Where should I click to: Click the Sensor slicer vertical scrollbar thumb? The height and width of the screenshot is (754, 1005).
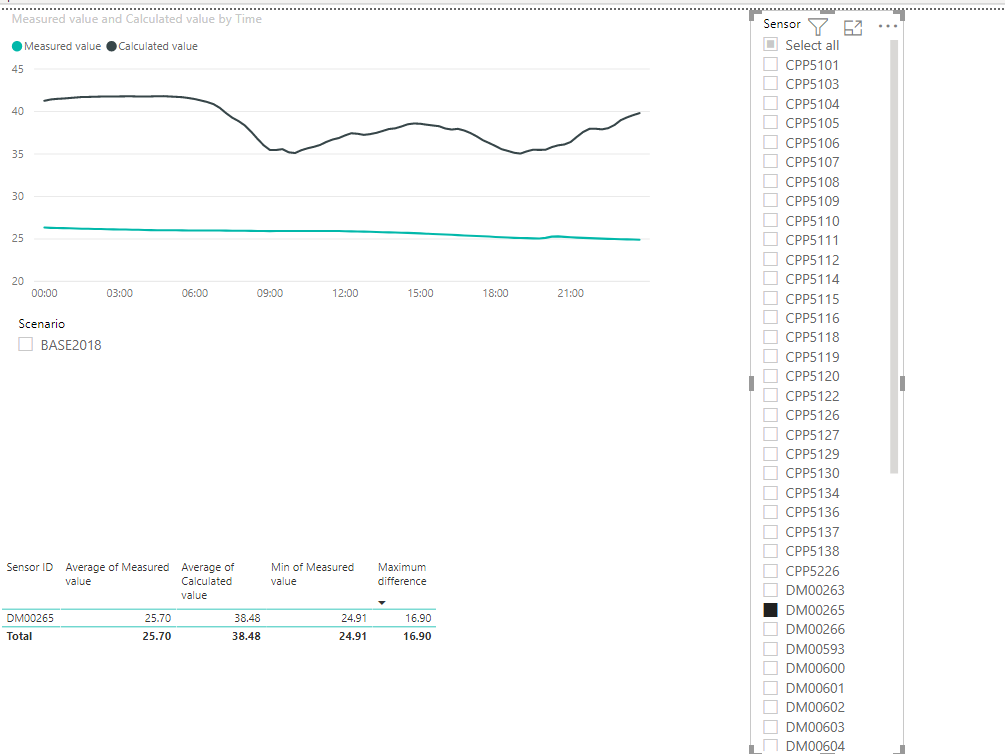(894, 256)
